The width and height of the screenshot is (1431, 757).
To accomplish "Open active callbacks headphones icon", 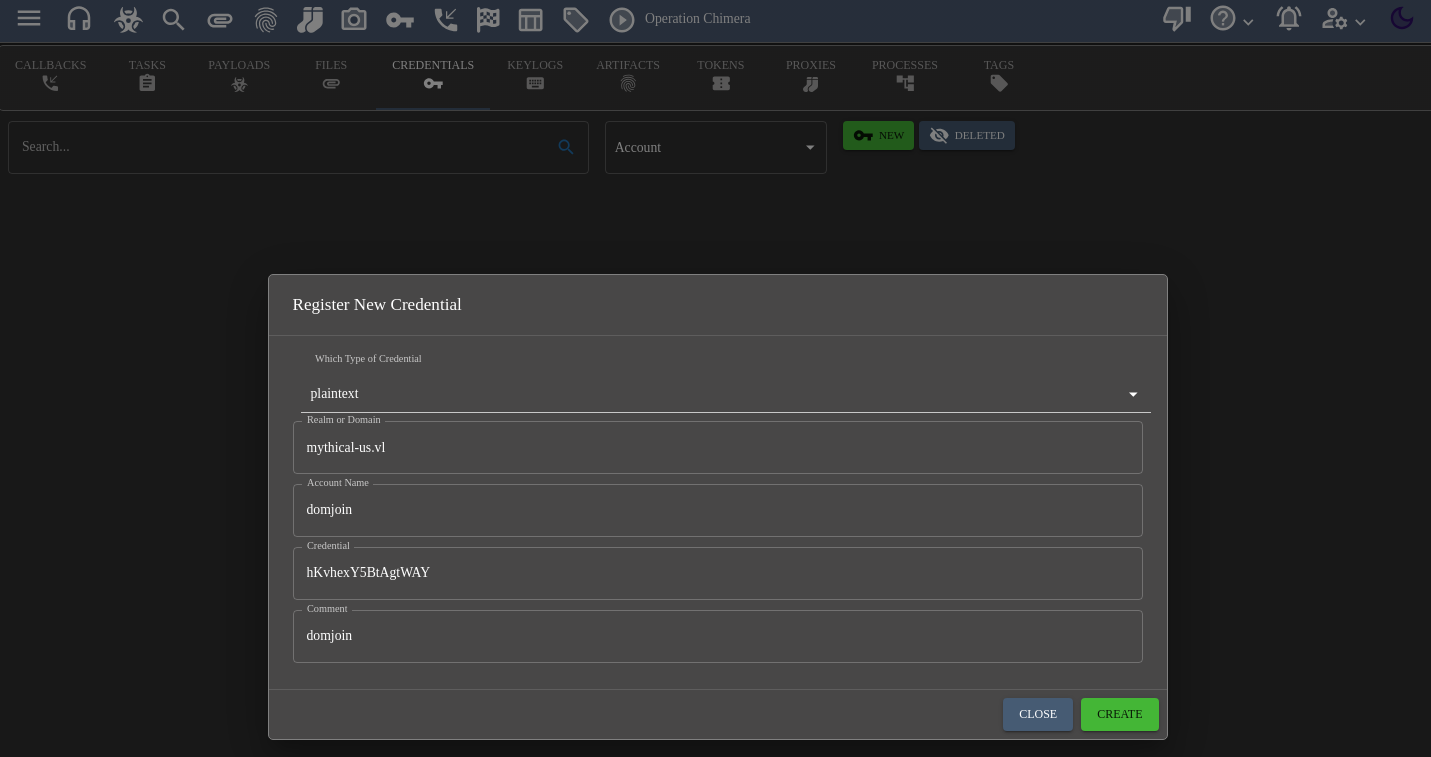I will pyautogui.click(x=79, y=19).
